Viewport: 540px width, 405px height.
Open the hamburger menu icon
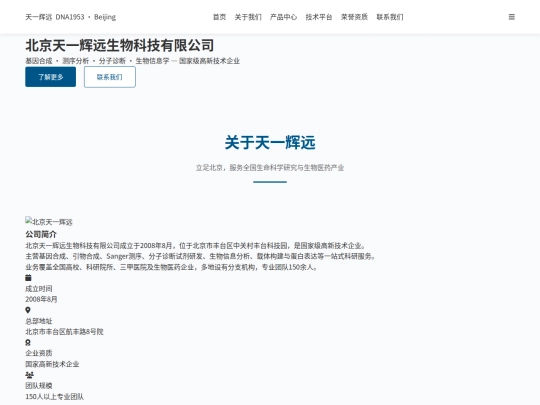511,17
